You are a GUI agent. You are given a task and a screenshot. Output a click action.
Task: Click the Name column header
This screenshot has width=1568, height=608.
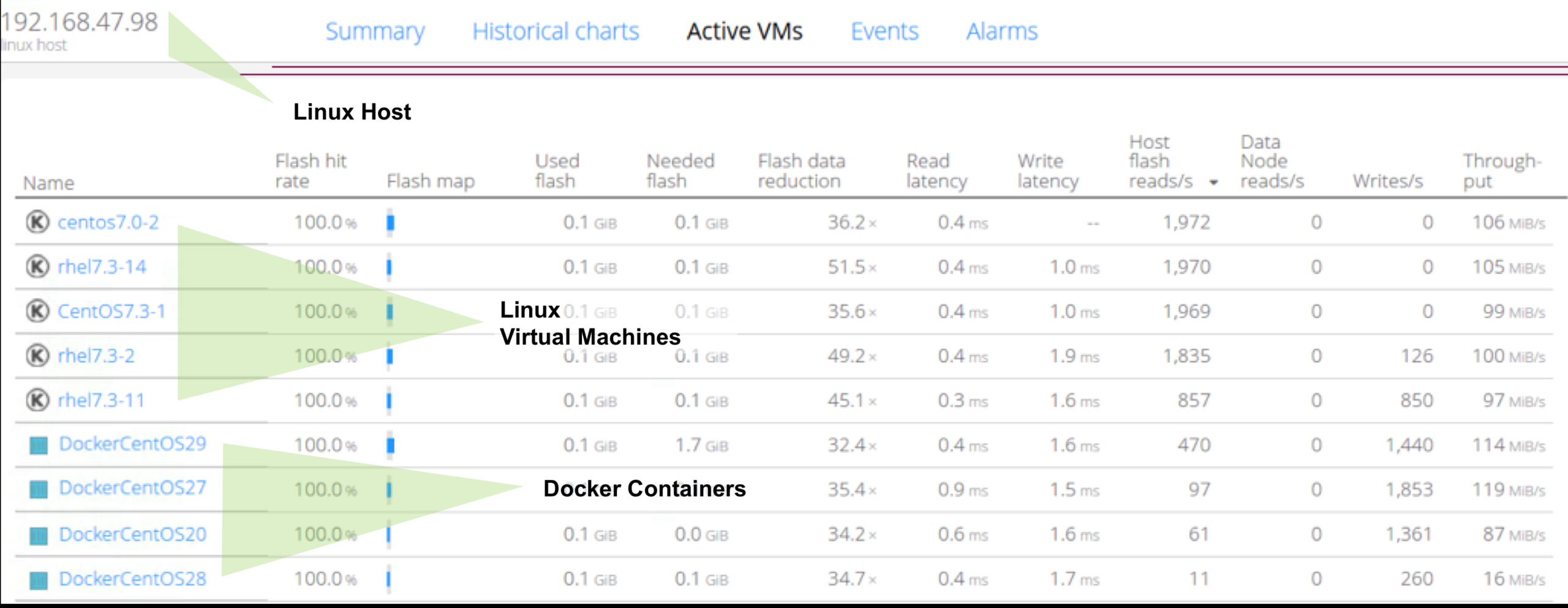coord(48,183)
